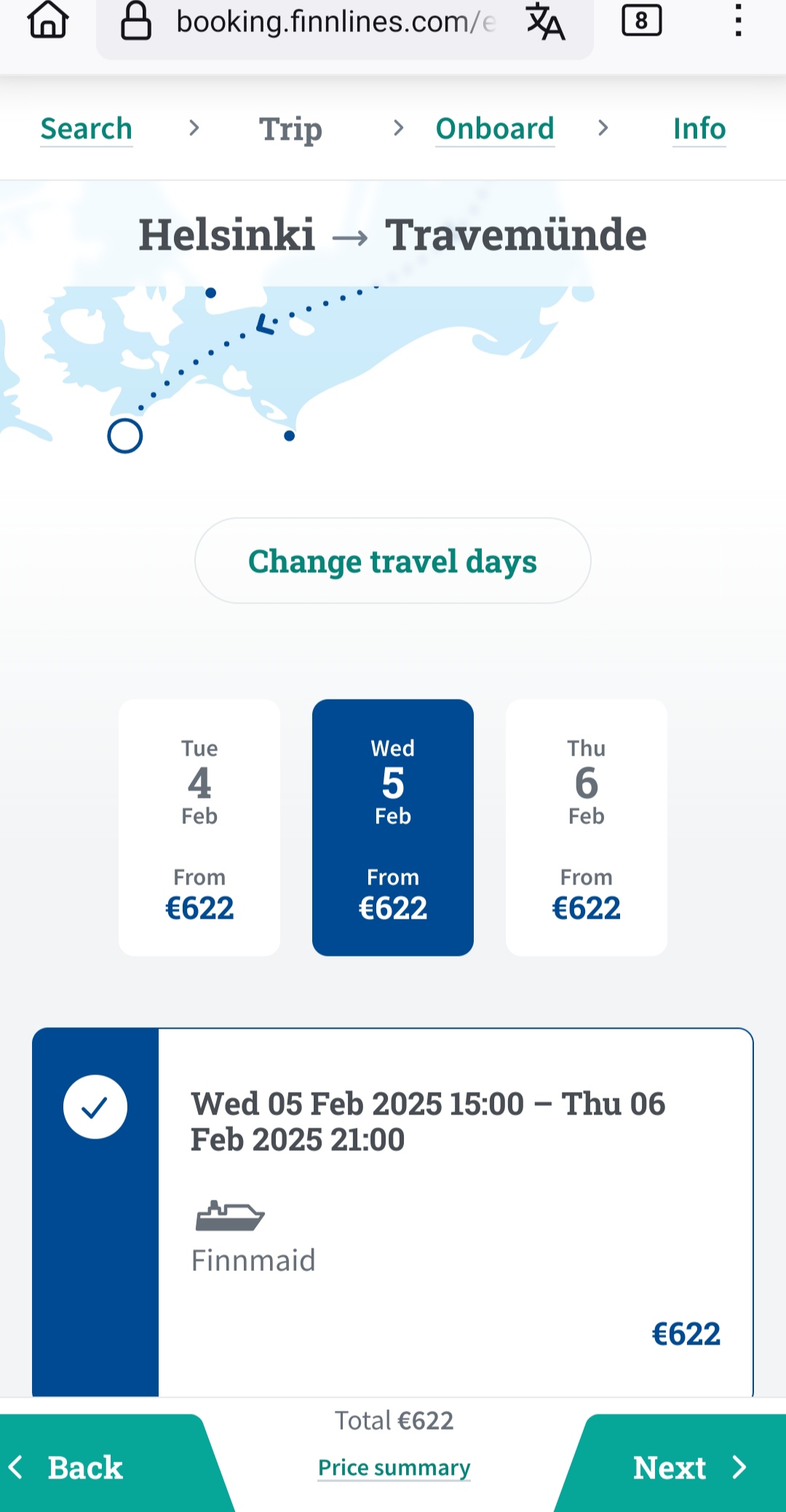Tap the Finnmaid ship icon
The height and width of the screenshot is (1512, 786).
tap(230, 1216)
